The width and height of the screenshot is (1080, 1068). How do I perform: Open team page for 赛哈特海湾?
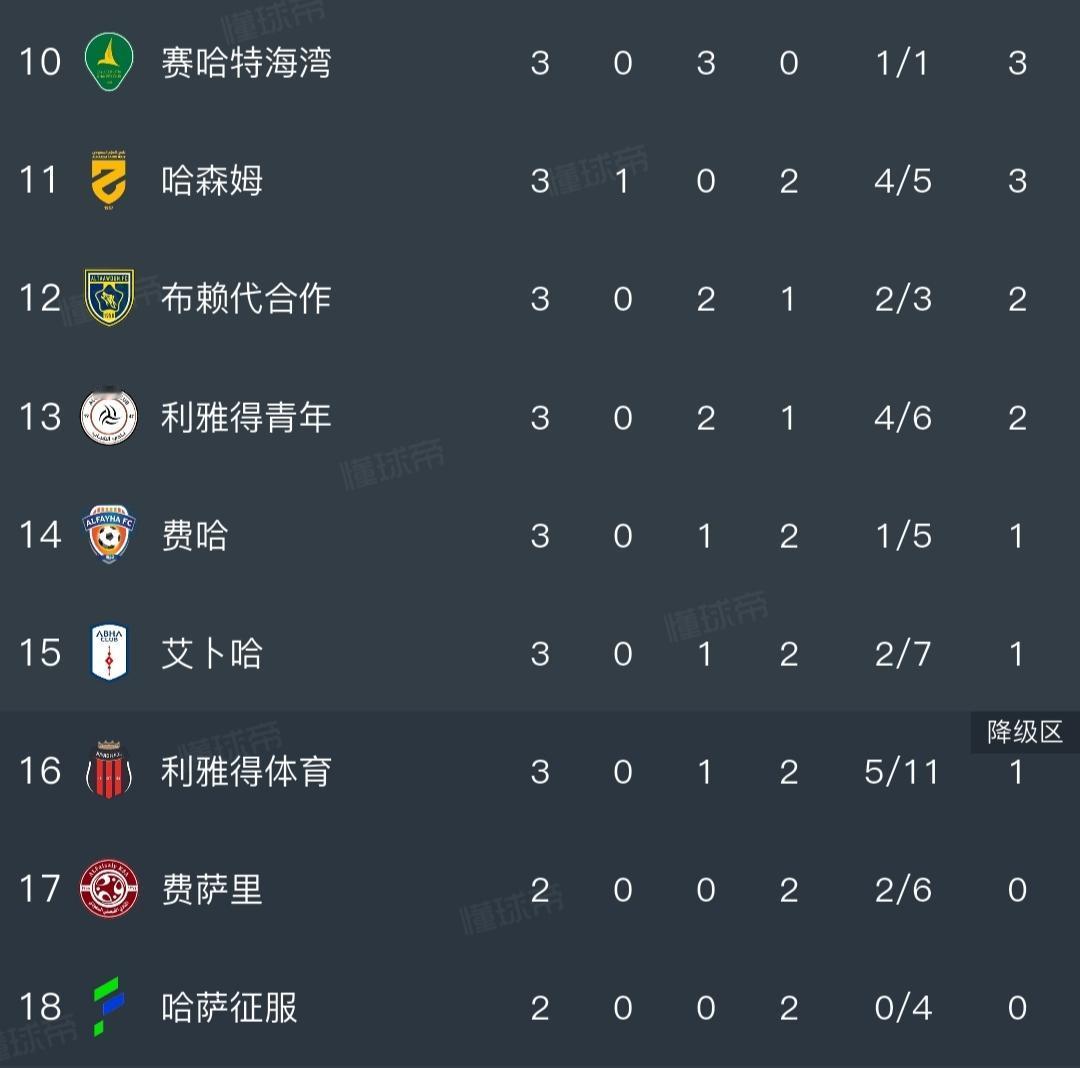click(246, 63)
